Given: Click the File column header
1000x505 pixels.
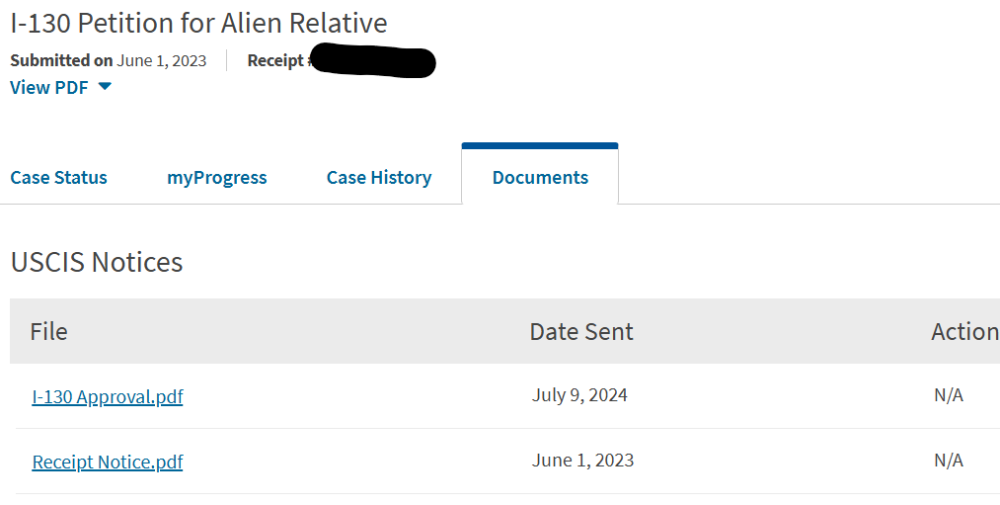Looking at the screenshot, I should click(49, 332).
